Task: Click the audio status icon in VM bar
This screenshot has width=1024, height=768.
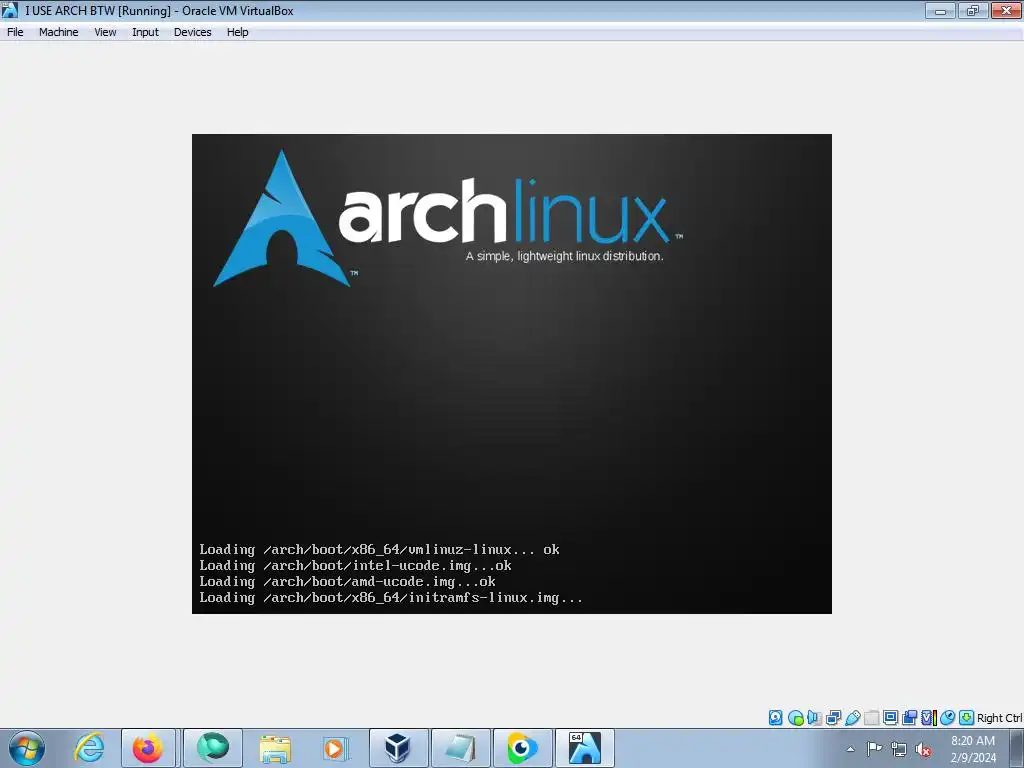Action: coord(814,718)
